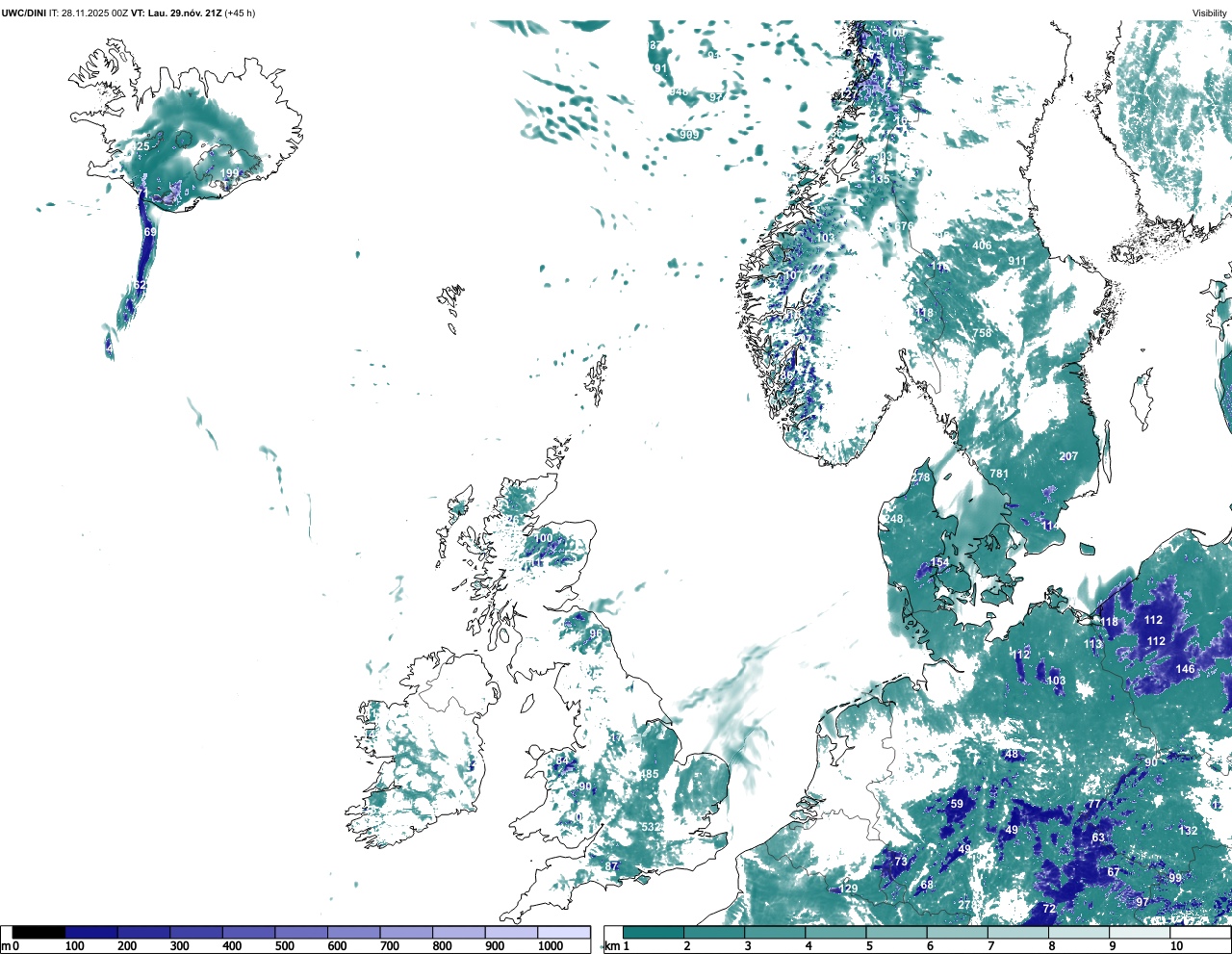
Task: Click the 1000 tick label on metre scale
Action: point(551,946)
